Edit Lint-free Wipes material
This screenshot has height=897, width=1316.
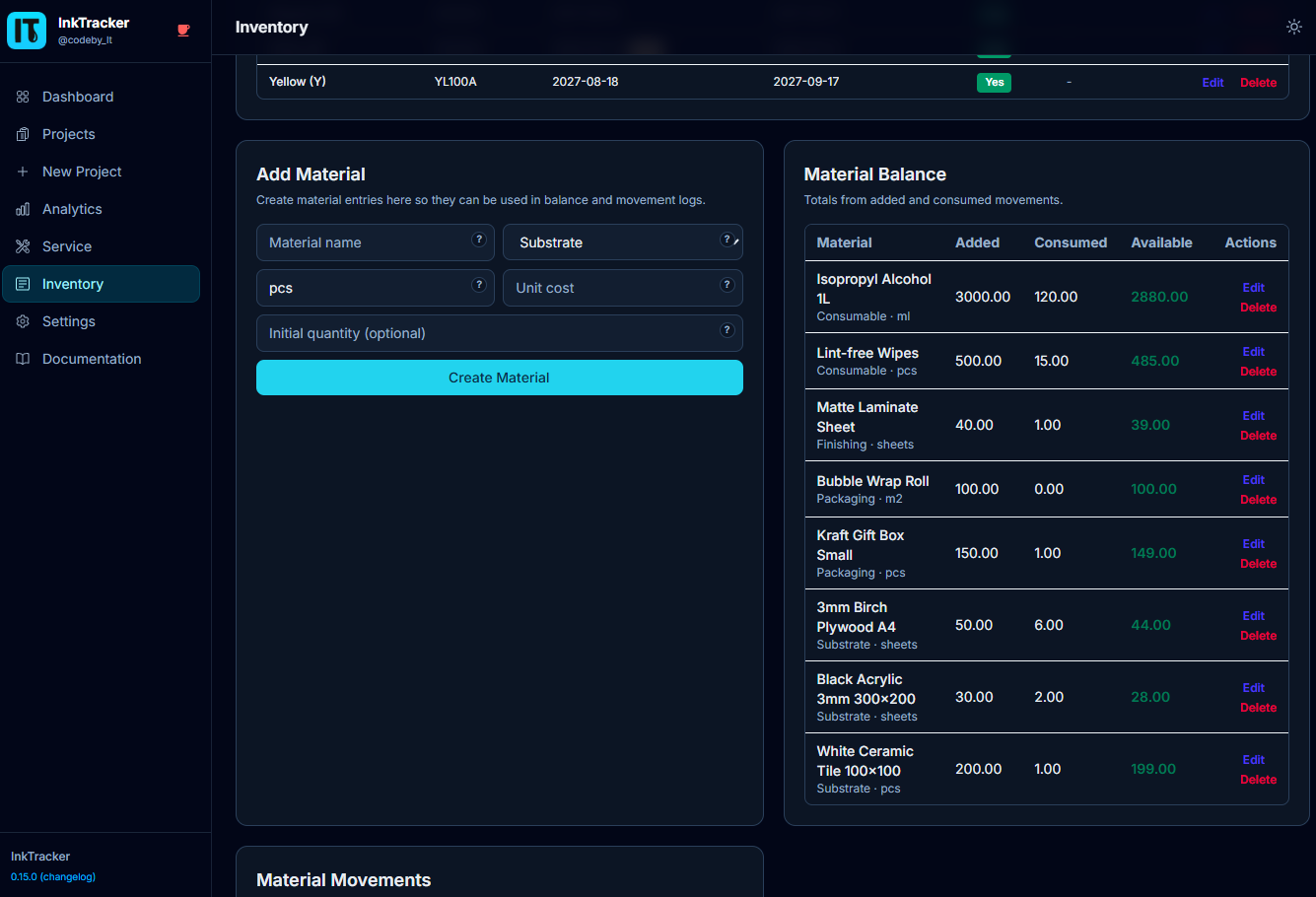[x=1254, y=352]
